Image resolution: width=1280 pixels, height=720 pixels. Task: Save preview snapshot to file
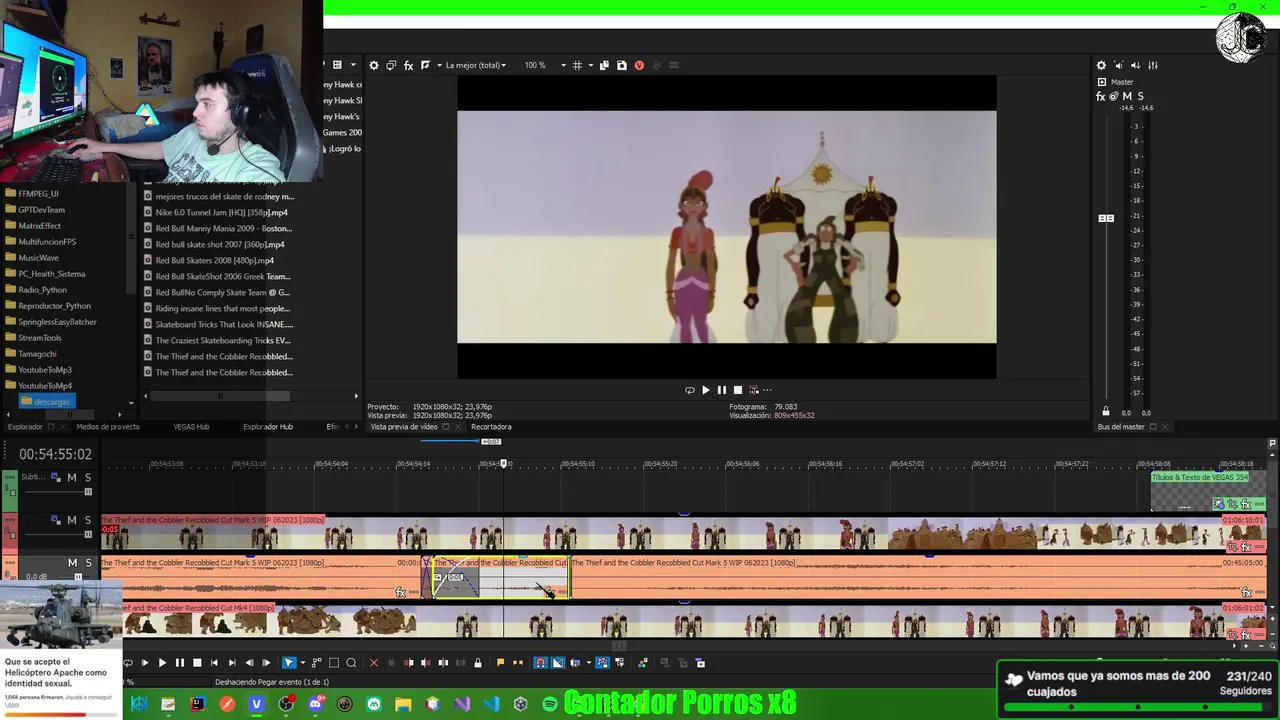tap(622, 65)
